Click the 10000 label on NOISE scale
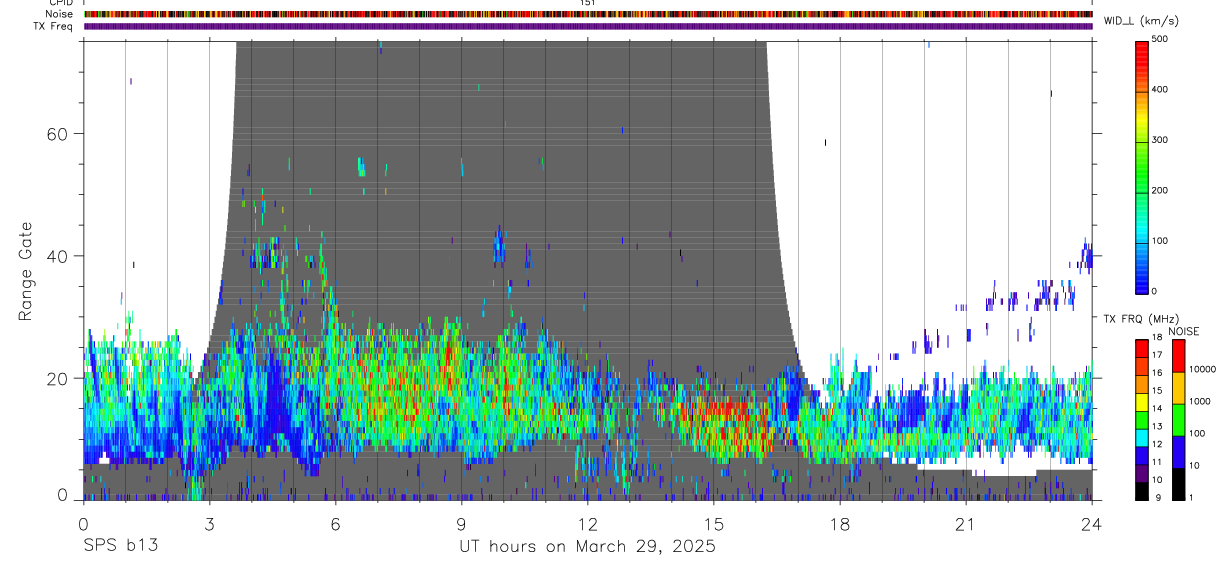This screenshot has width=1228, height=567. point(1203,370)
